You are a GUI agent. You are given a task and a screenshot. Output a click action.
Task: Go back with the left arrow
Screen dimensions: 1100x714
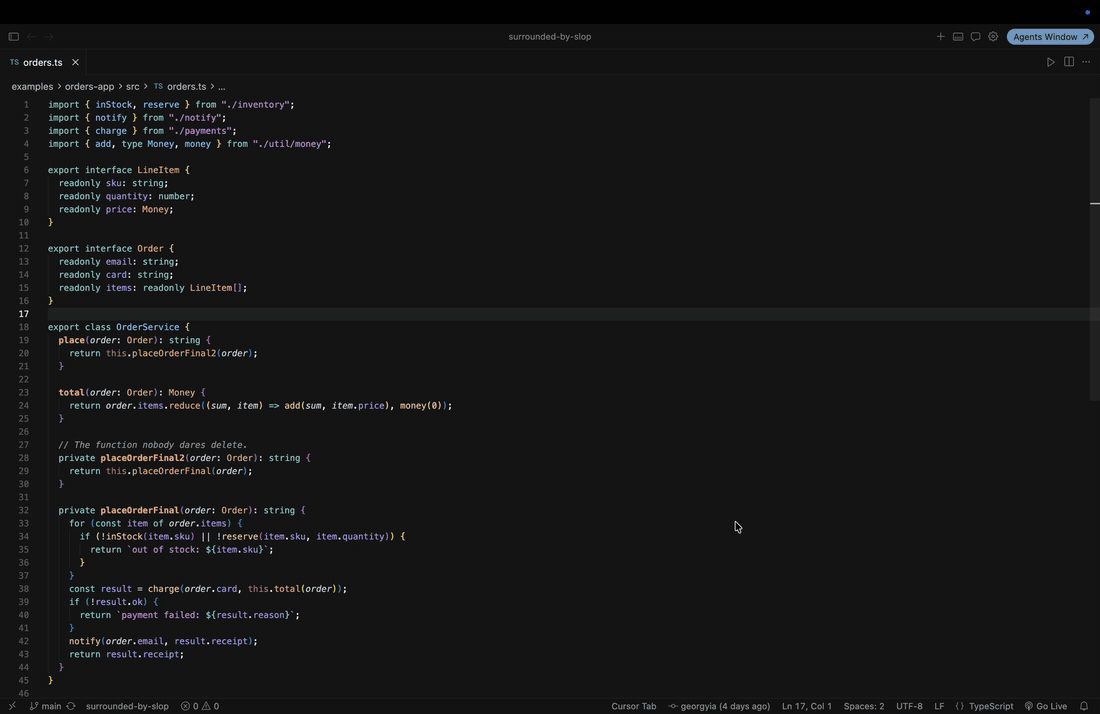[31, 36]
